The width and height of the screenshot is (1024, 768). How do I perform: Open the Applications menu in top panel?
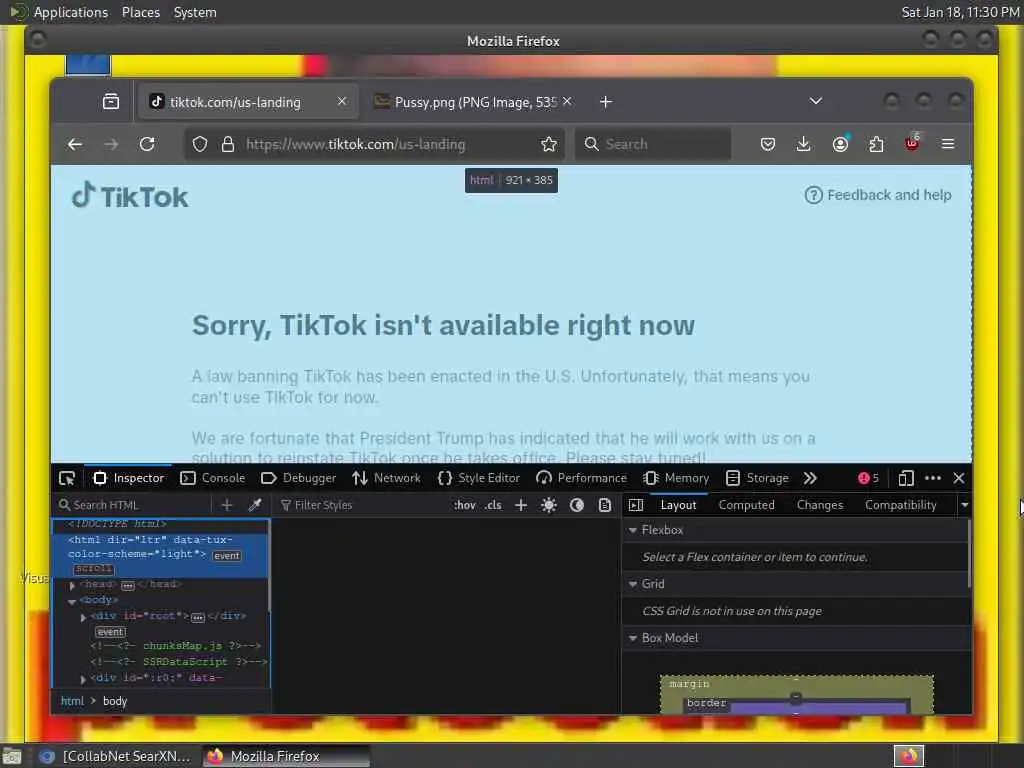[x=71, y=12]
